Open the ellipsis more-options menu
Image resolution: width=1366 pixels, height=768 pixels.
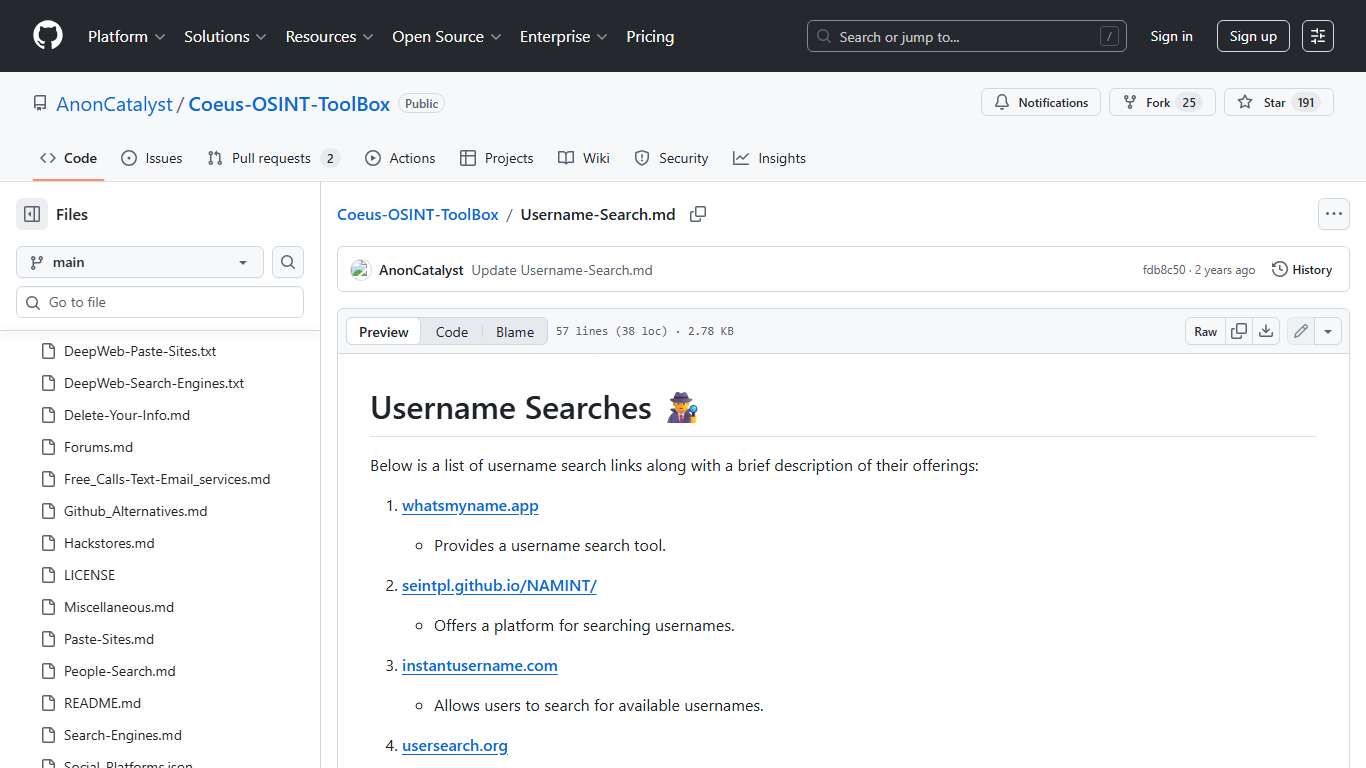1334,213
